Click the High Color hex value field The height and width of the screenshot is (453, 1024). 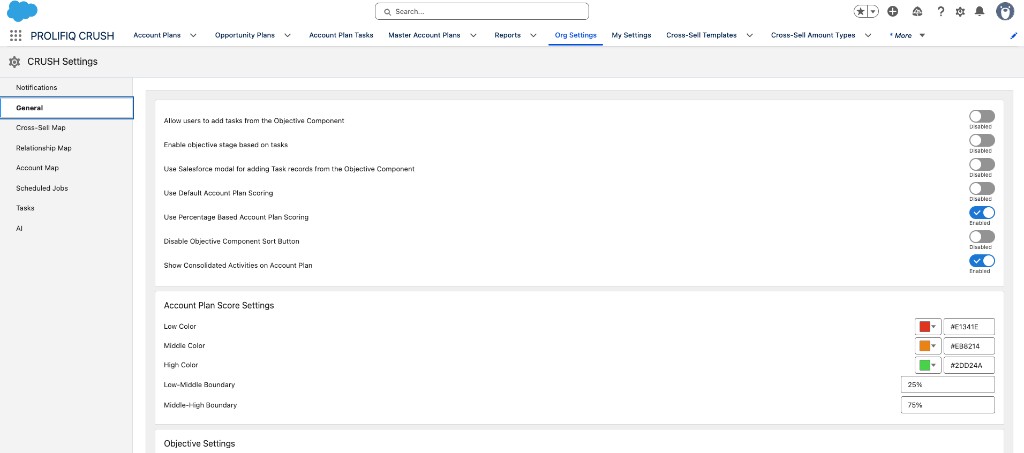pos(969,366)
